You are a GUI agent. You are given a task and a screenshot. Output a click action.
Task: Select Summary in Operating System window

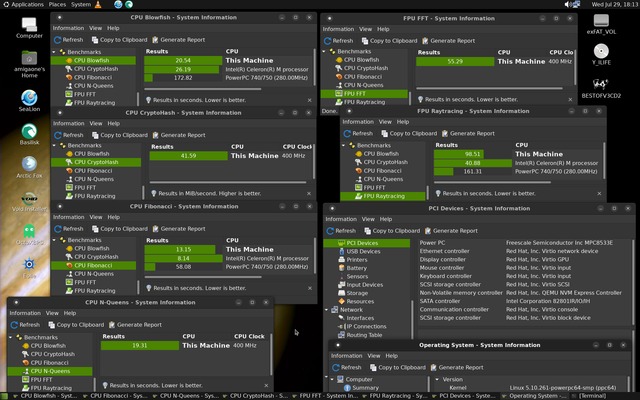pyautogui.click(x=365, y=388)
